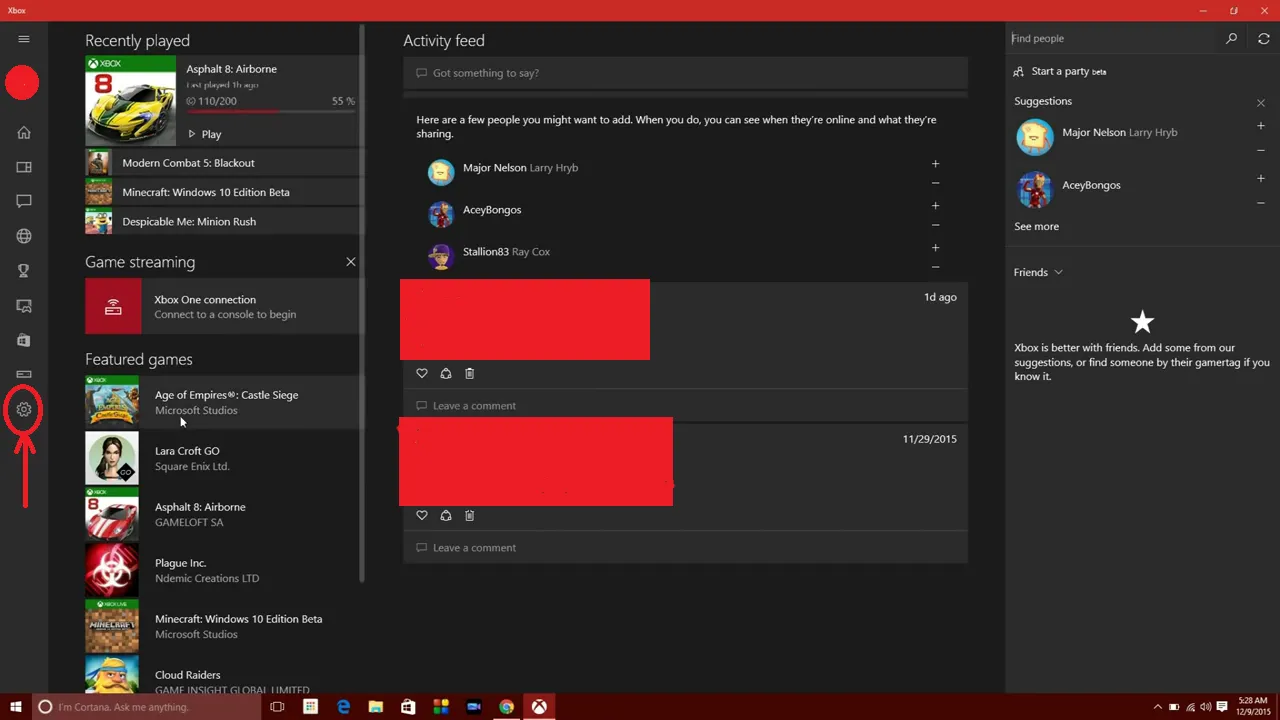
Task: Share the 11/29/2015 post
Action: point(446,515)
